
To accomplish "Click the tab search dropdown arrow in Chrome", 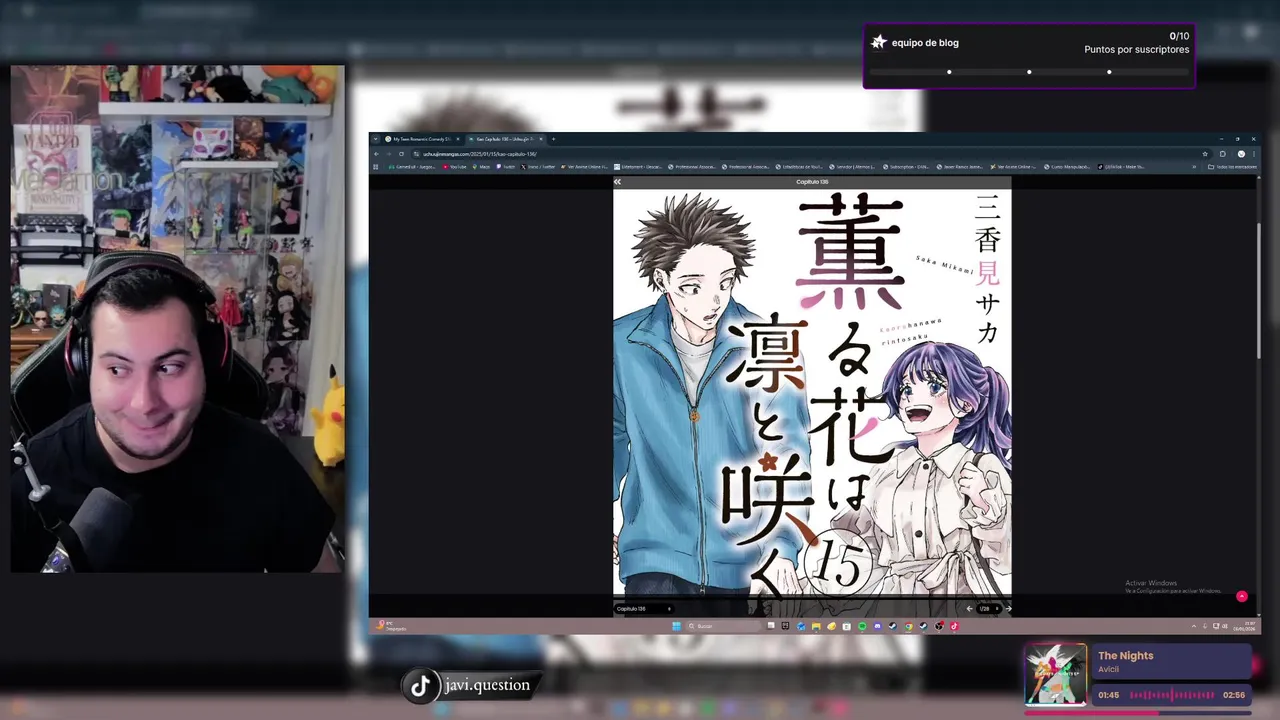I will coord(376,139).
